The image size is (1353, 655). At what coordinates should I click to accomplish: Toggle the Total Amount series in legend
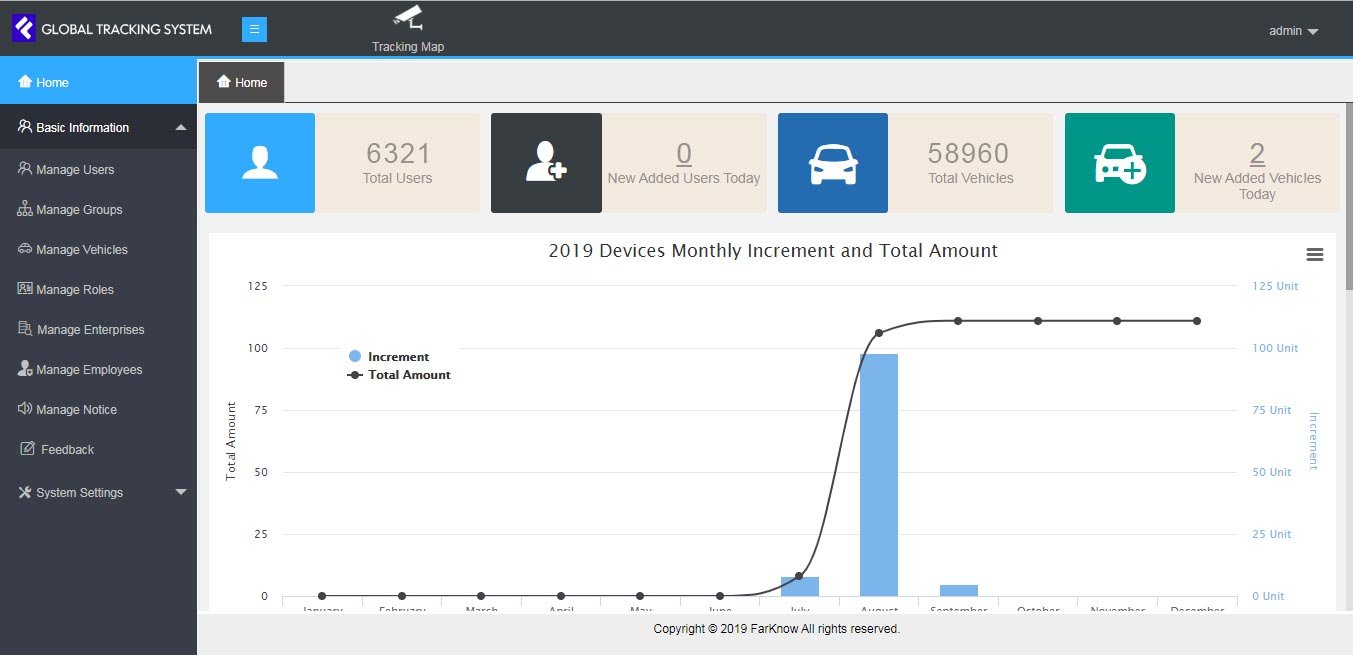[x=408, y=375]
